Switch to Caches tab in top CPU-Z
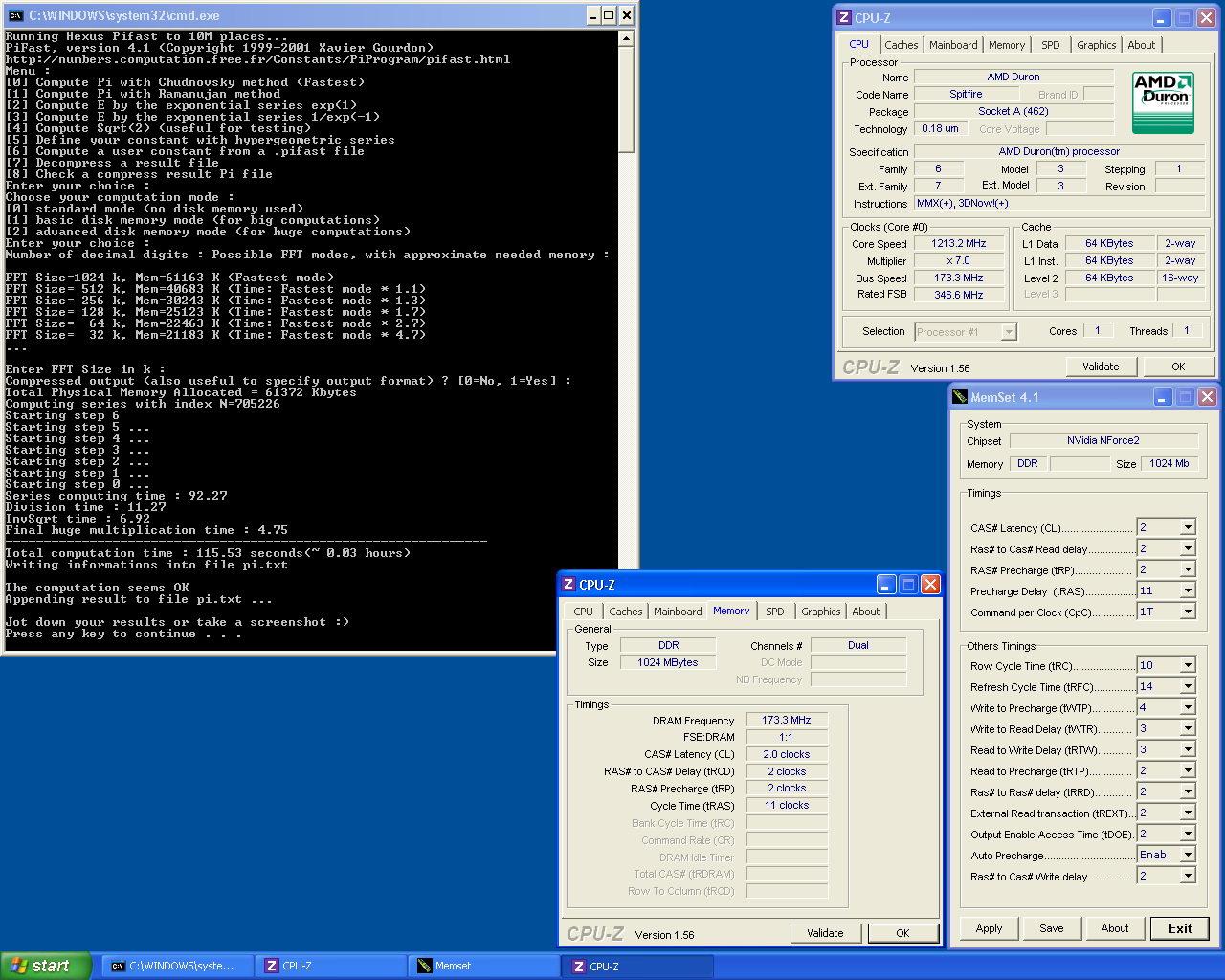Screen dimensions: 1225x980 [x=901, y=45]
